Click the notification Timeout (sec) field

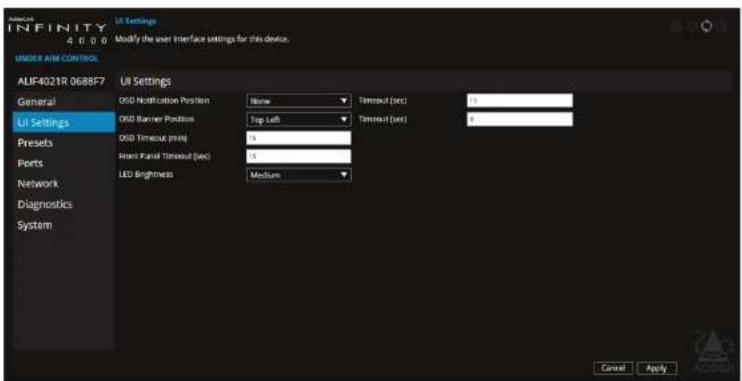click(x=520, y=101)
